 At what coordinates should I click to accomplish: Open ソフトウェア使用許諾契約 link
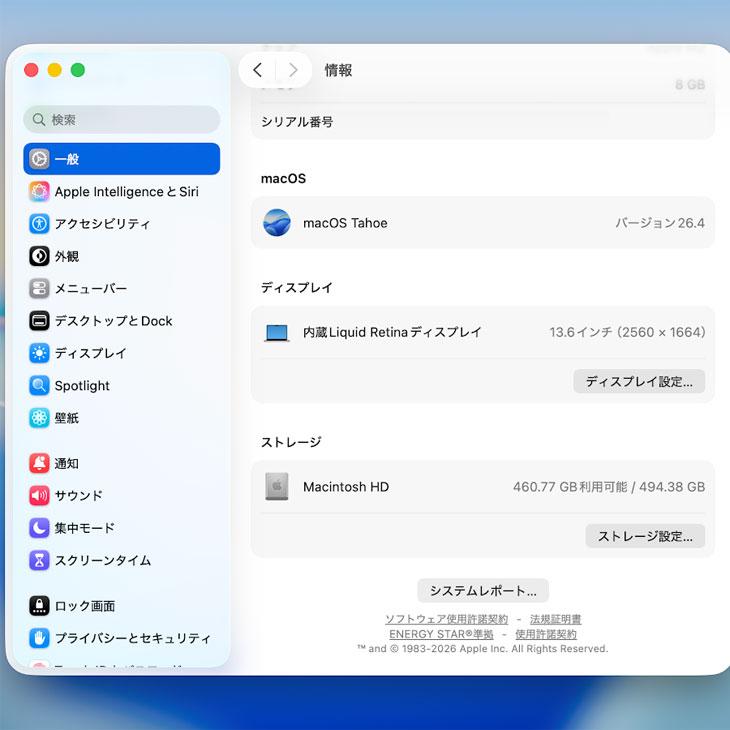[x=446, y=619]
